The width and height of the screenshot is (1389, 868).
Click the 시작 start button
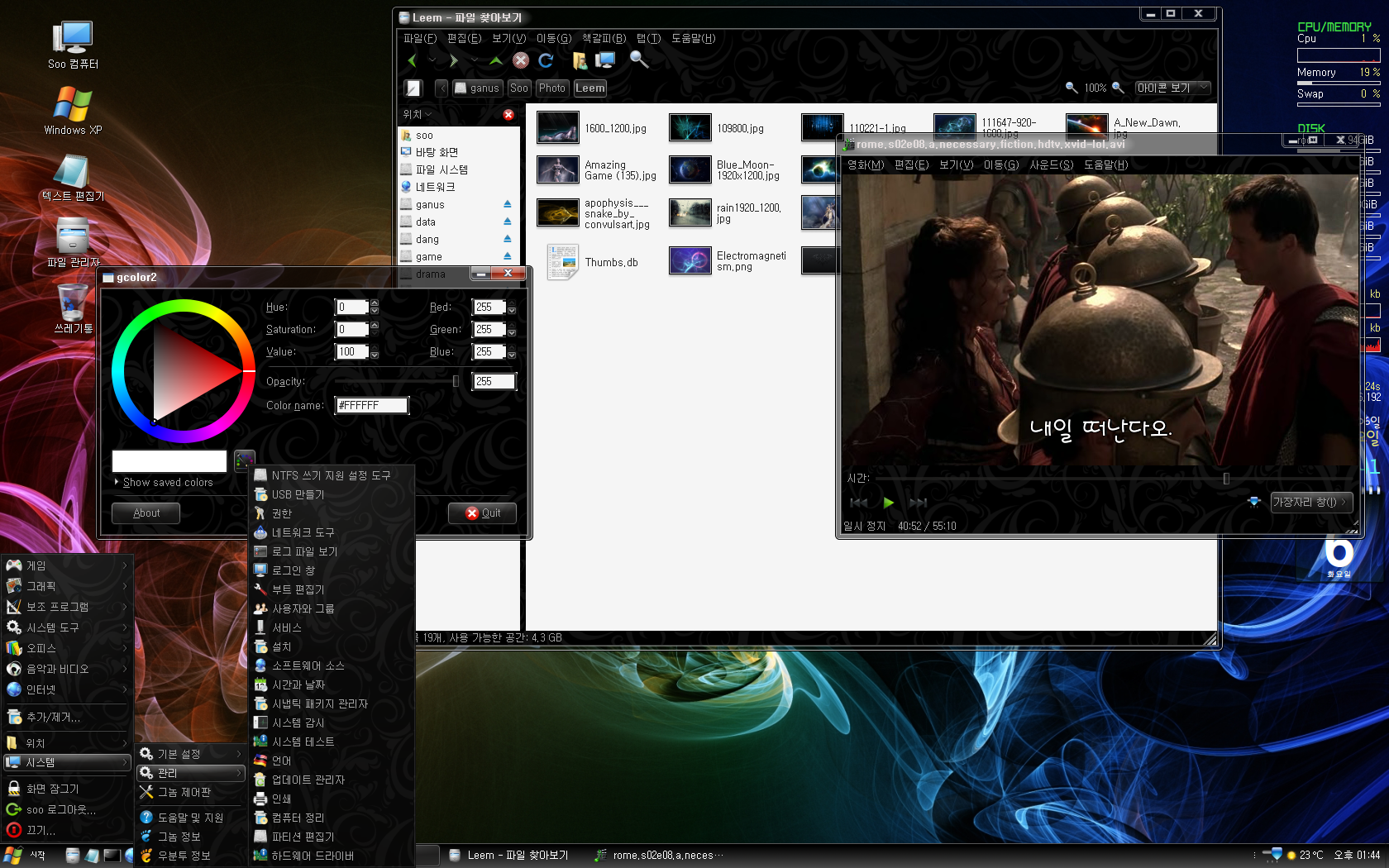26,855
